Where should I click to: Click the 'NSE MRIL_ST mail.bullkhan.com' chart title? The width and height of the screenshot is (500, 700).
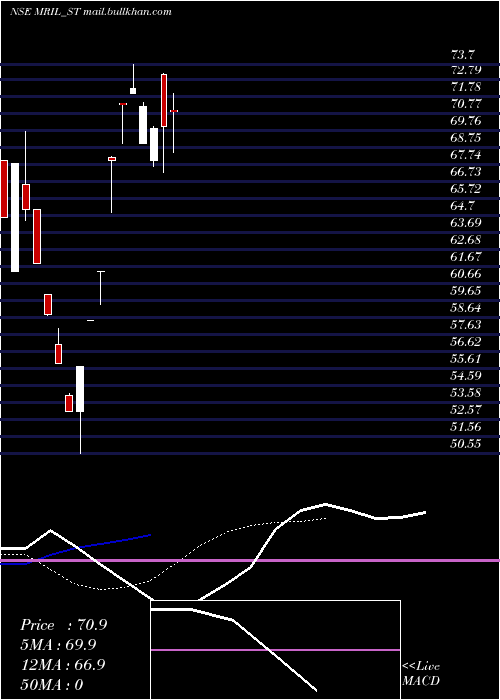91,12
